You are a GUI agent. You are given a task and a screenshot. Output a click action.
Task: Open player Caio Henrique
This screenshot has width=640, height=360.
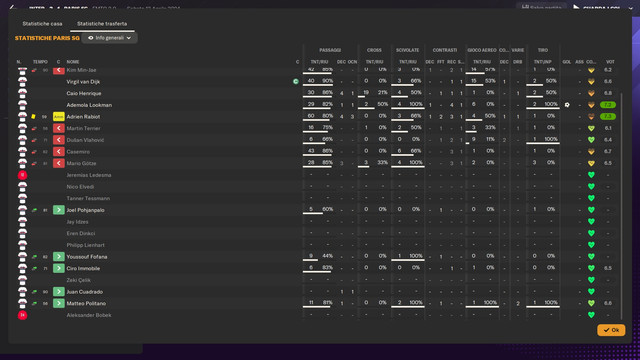point(84,93)
